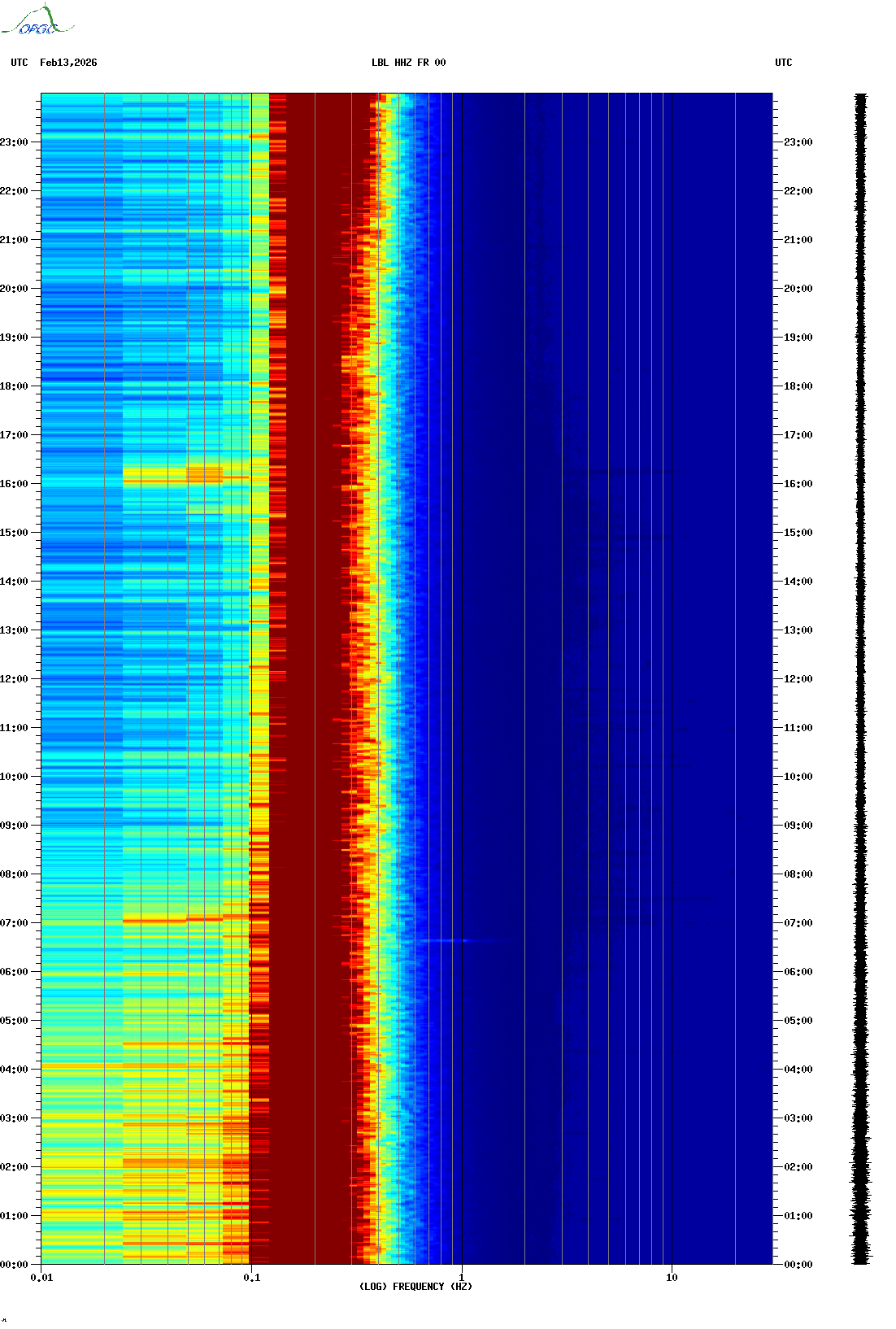Select 22:00 on the left time axis
The height and width of the screenshot is (1329, 896).
[x=14, y=191]
